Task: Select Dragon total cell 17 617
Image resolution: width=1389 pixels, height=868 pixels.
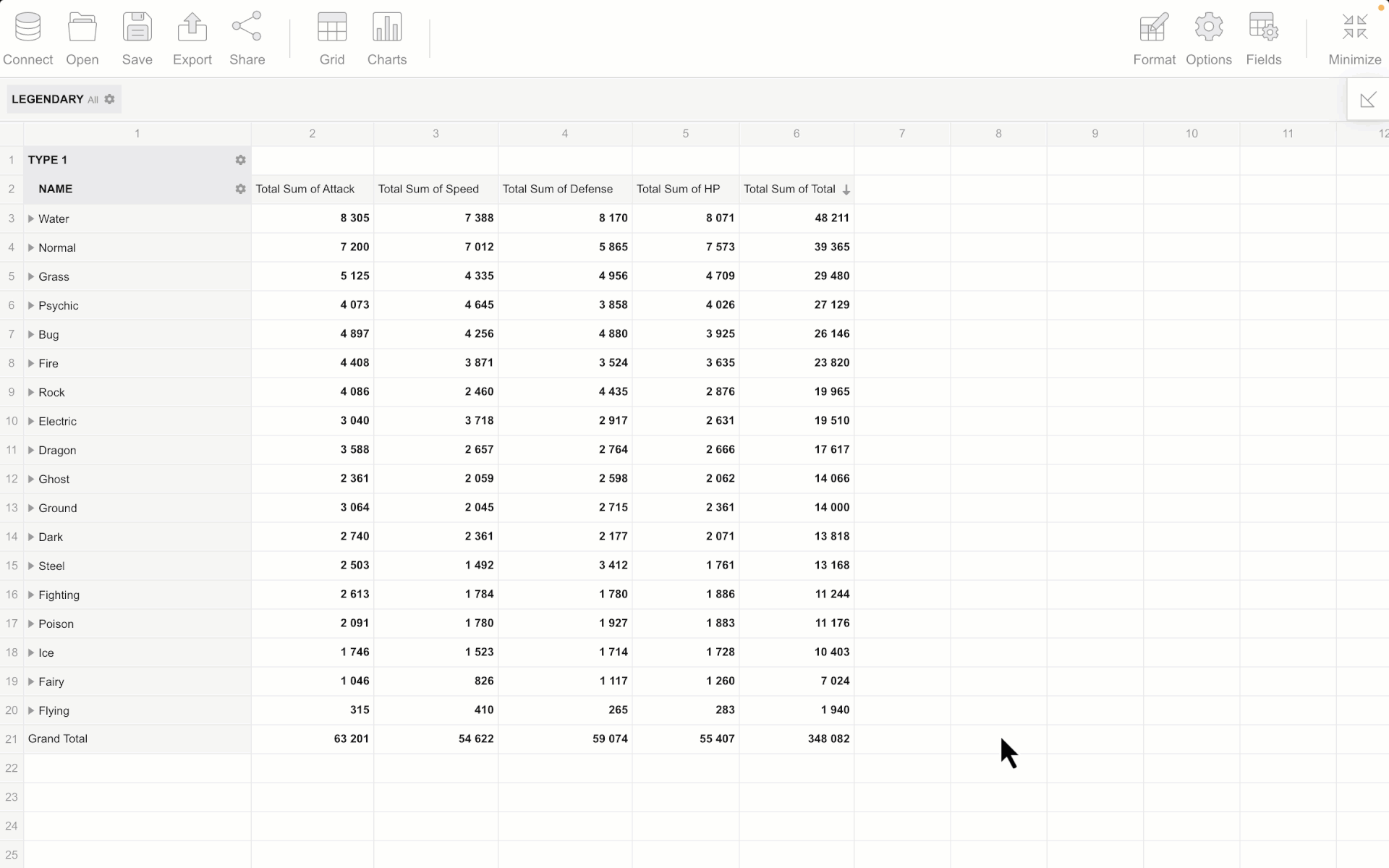Action: 797,450
